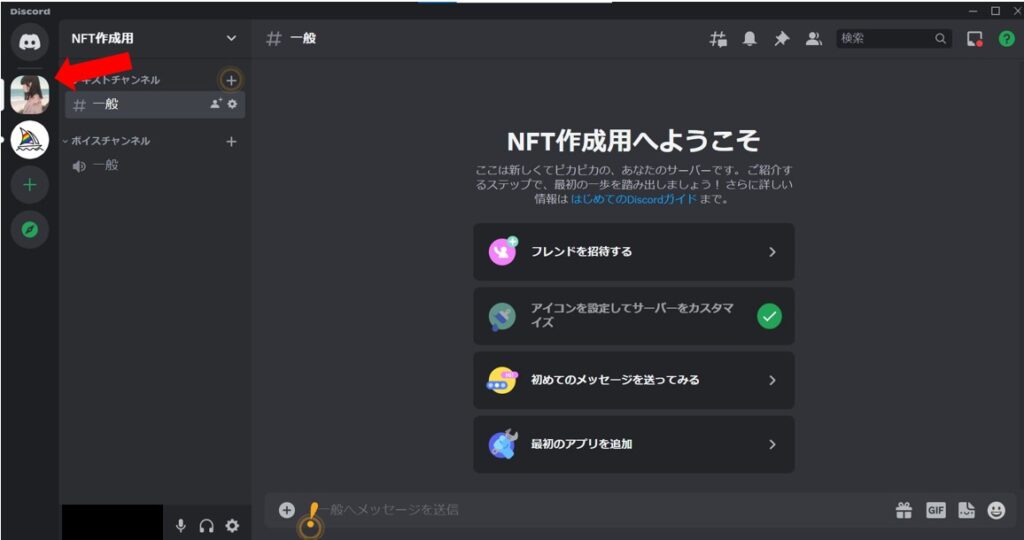
Task: Click アイコンを設定してサーバーをカスタマイズ card
Action: tap(633, 316)
